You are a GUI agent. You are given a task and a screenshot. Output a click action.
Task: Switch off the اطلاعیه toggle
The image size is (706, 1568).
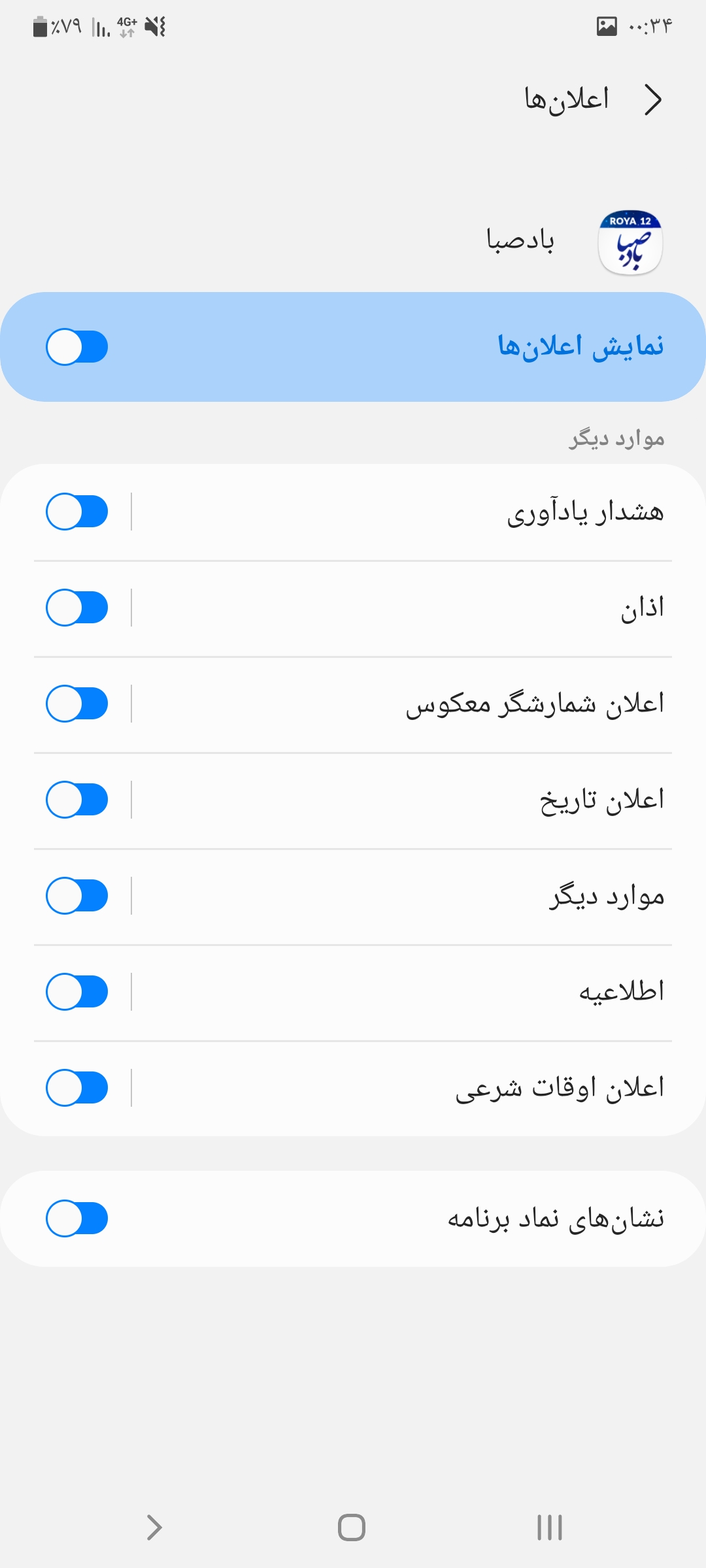pos(77,992)
